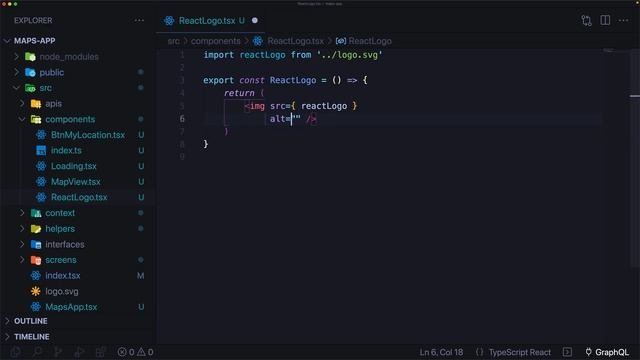
Task: Close ReactLogo.tsx via unsaved dot
Action: click(x=255, y=20)
